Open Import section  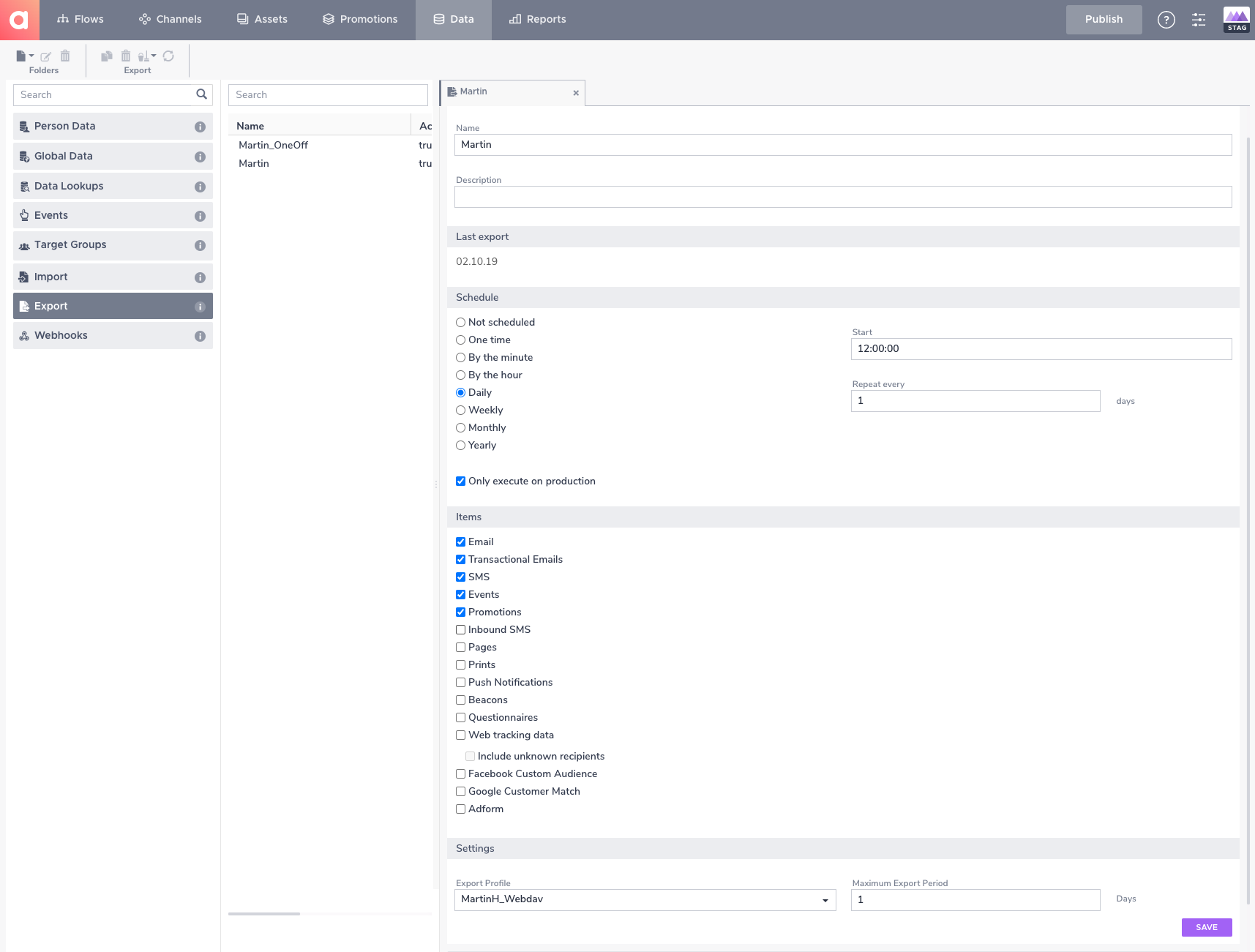click(113, 277)
